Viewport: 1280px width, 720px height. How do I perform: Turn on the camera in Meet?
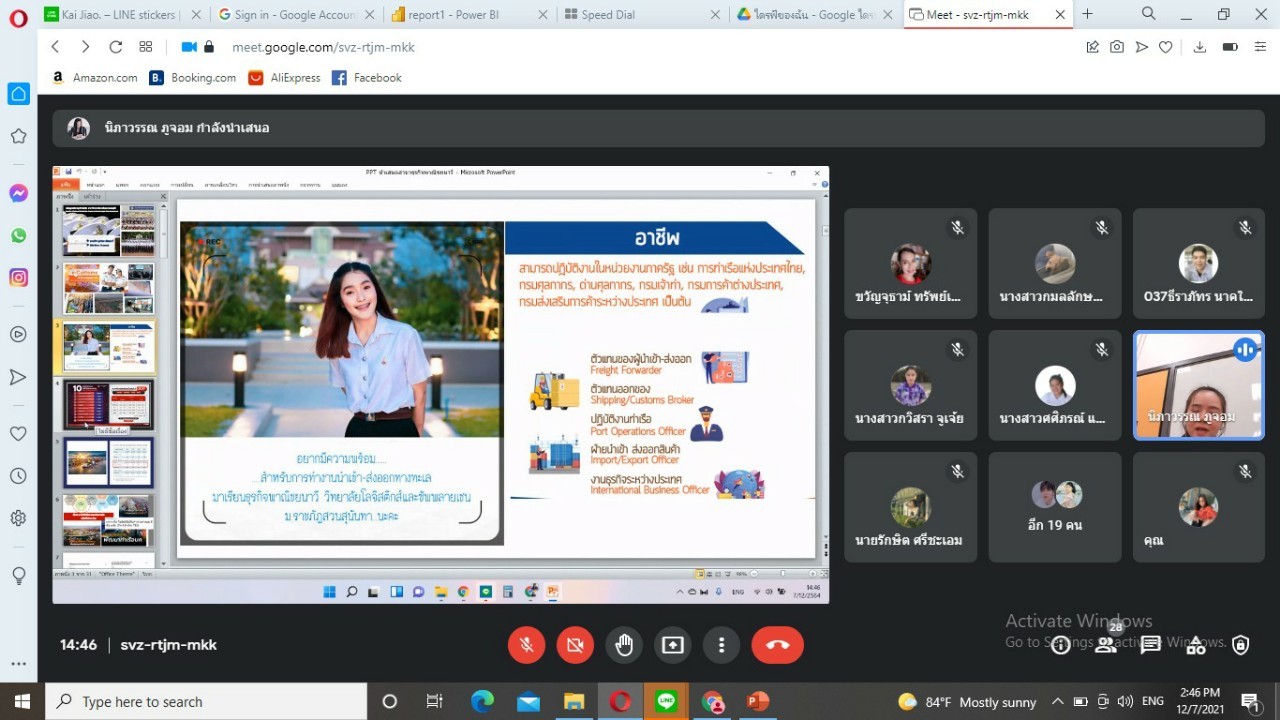click(575, 645)
